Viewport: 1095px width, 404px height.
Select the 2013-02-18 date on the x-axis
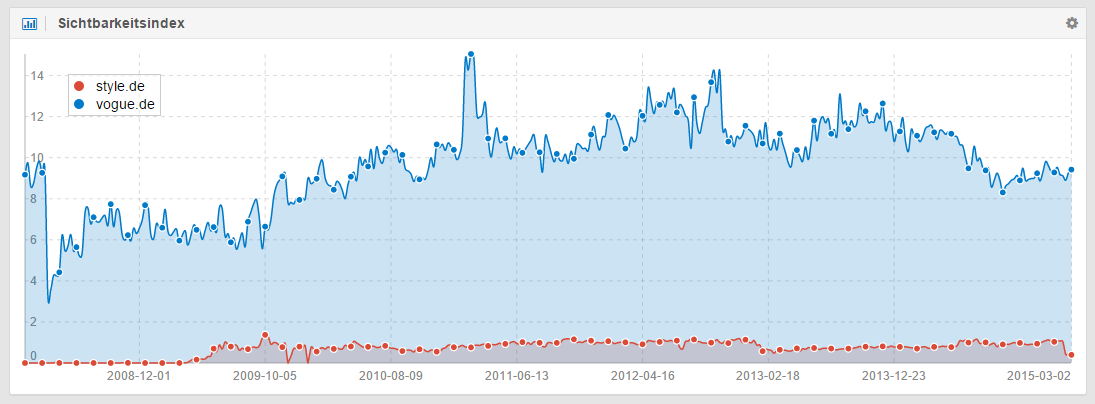point(768,377)
